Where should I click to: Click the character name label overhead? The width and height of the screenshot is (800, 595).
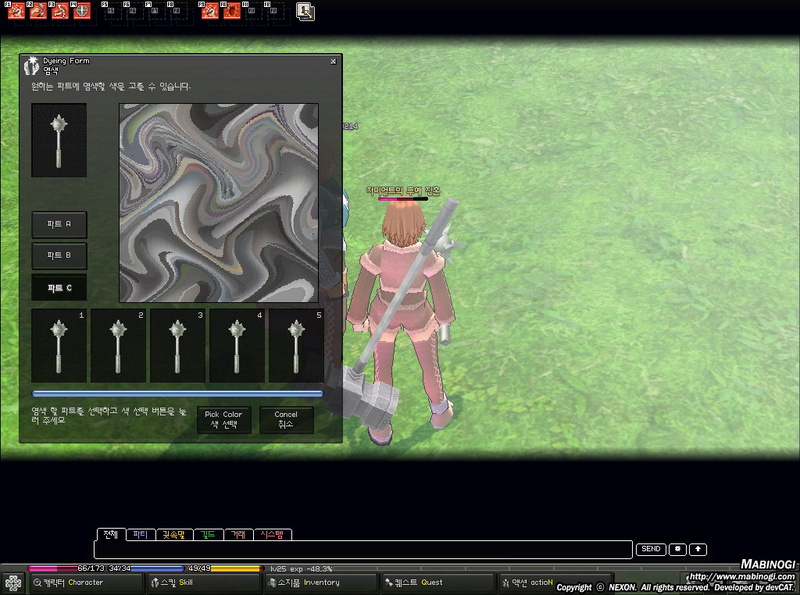pyautogui.click(x=403, y=191)
